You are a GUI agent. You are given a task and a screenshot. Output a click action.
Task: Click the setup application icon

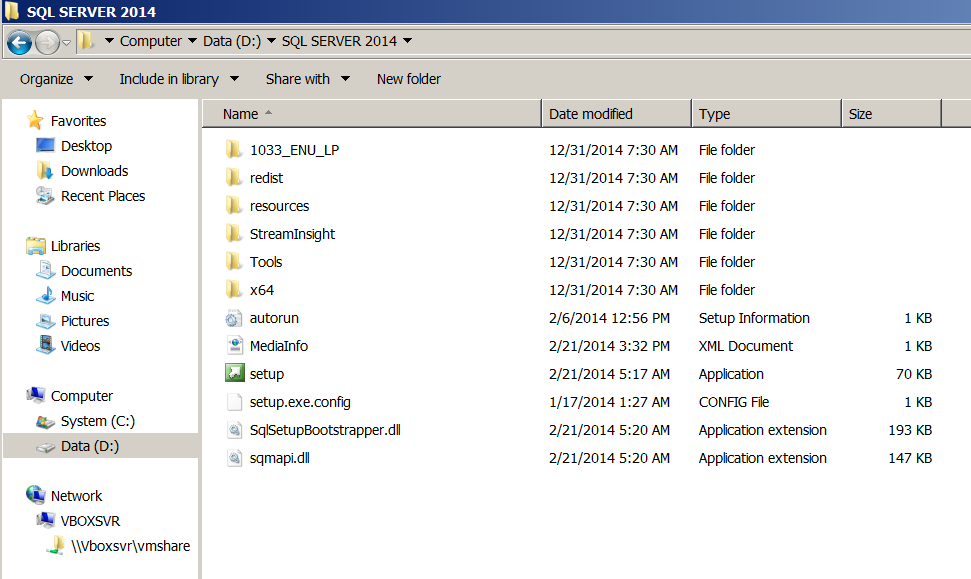click(234, 374)
